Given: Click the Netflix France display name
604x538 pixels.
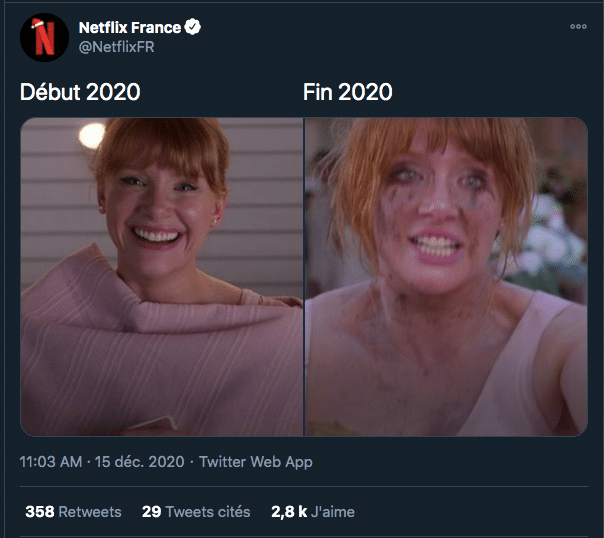Looking at the screenshot, I should [130, 28].
